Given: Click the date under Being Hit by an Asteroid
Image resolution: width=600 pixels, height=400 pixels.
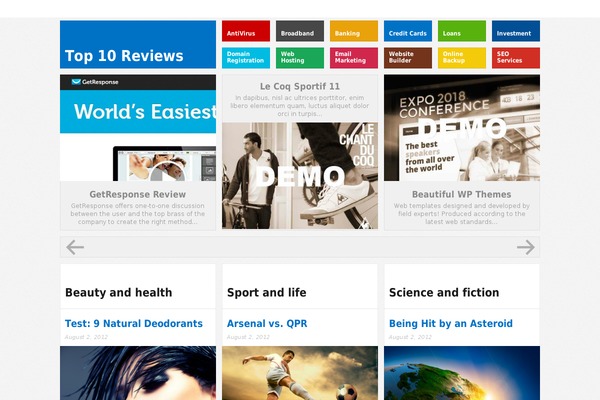Looking at the screenshot, I should click(x=410, y=337).
